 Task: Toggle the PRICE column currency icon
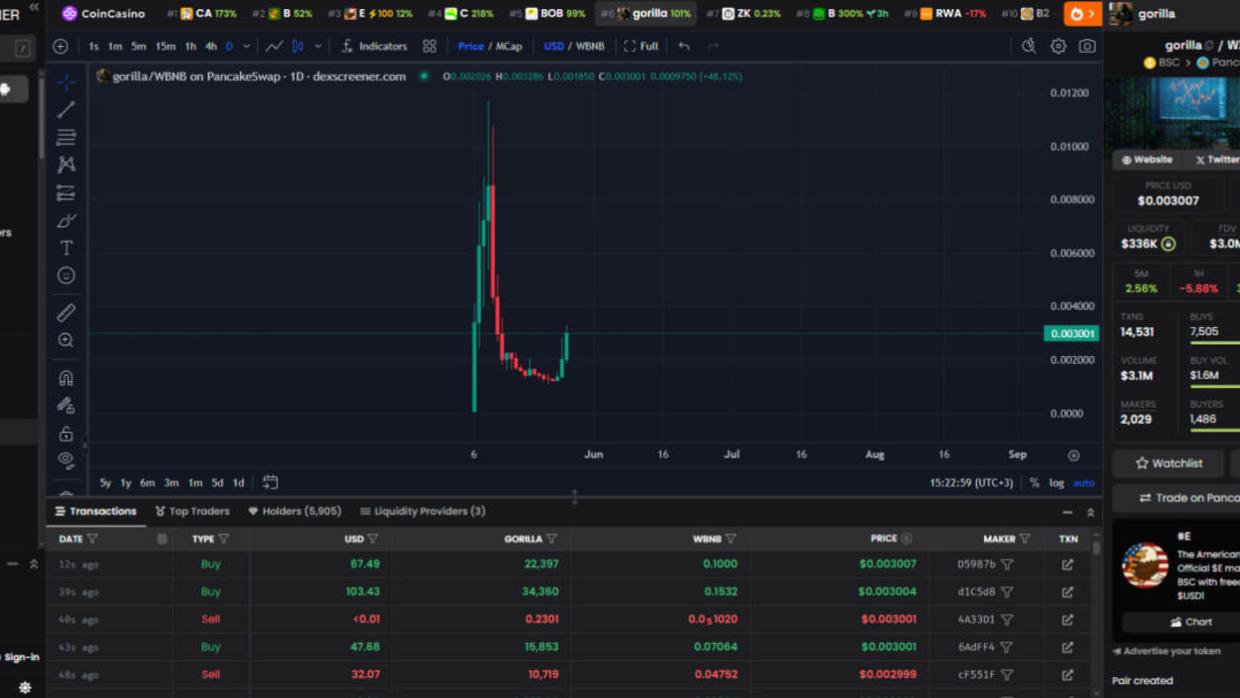coord(906,539)
